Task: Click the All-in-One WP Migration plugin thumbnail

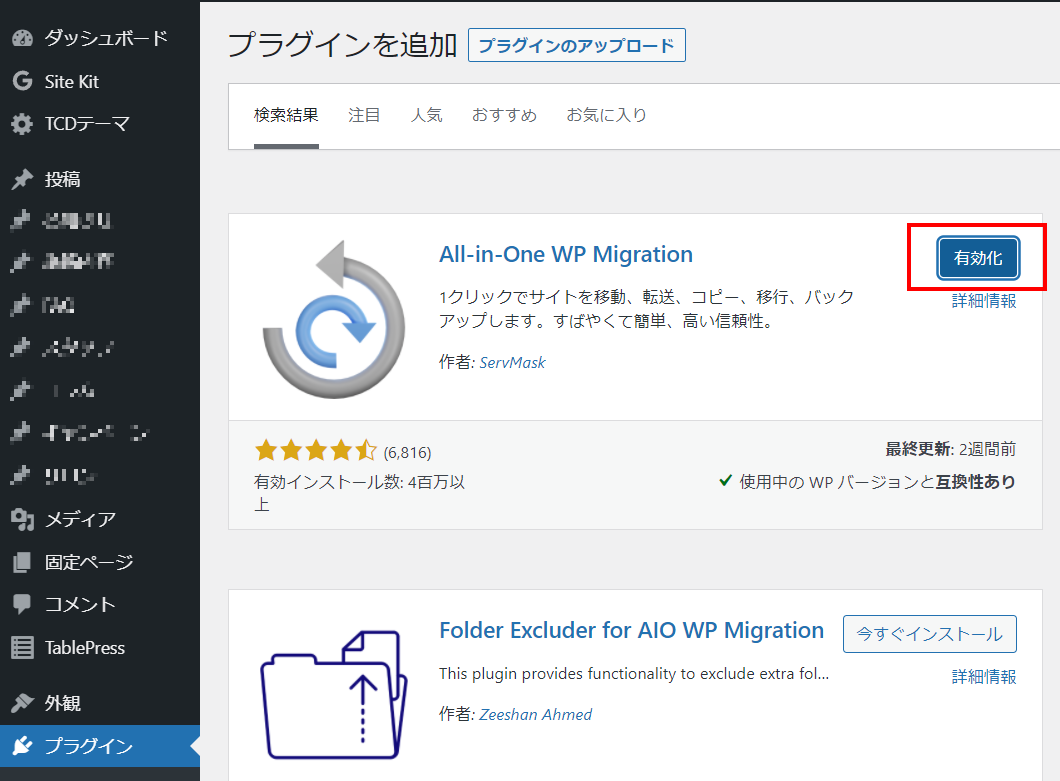Action: coord(331,317)
